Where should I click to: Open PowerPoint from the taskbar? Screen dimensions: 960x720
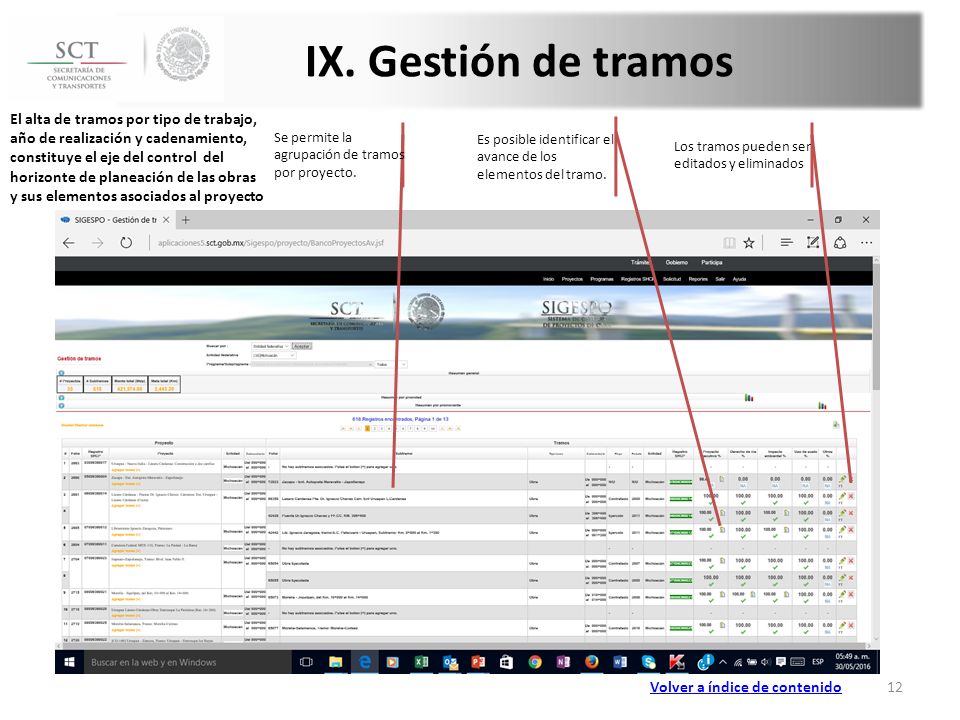coord(478,662)
